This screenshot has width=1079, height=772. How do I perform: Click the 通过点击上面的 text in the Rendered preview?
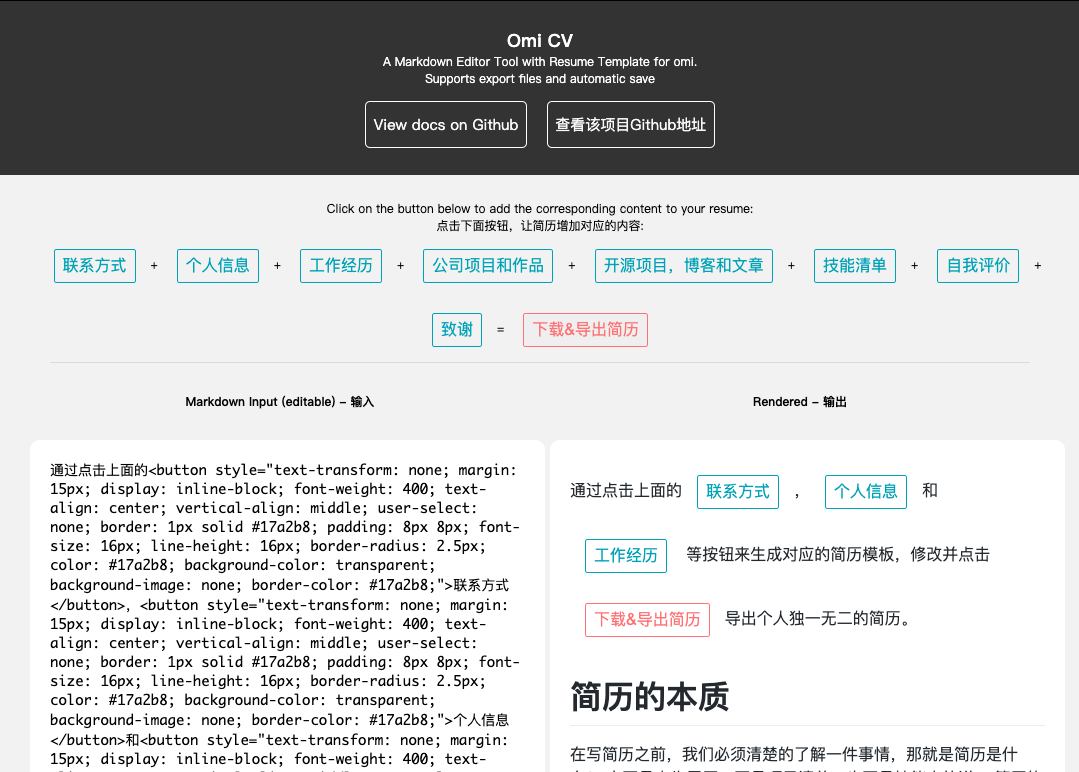(x=626, y=491)
